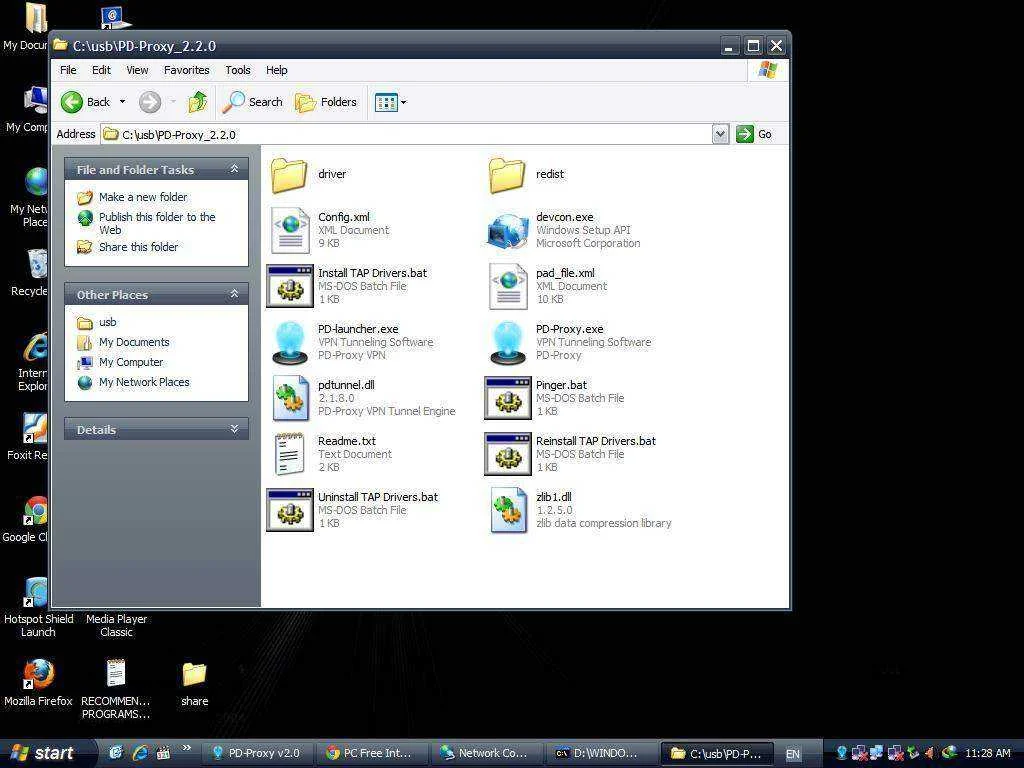Select the PD-Proxy.exe file icon
1024x768 pixels.
point(508,342)
